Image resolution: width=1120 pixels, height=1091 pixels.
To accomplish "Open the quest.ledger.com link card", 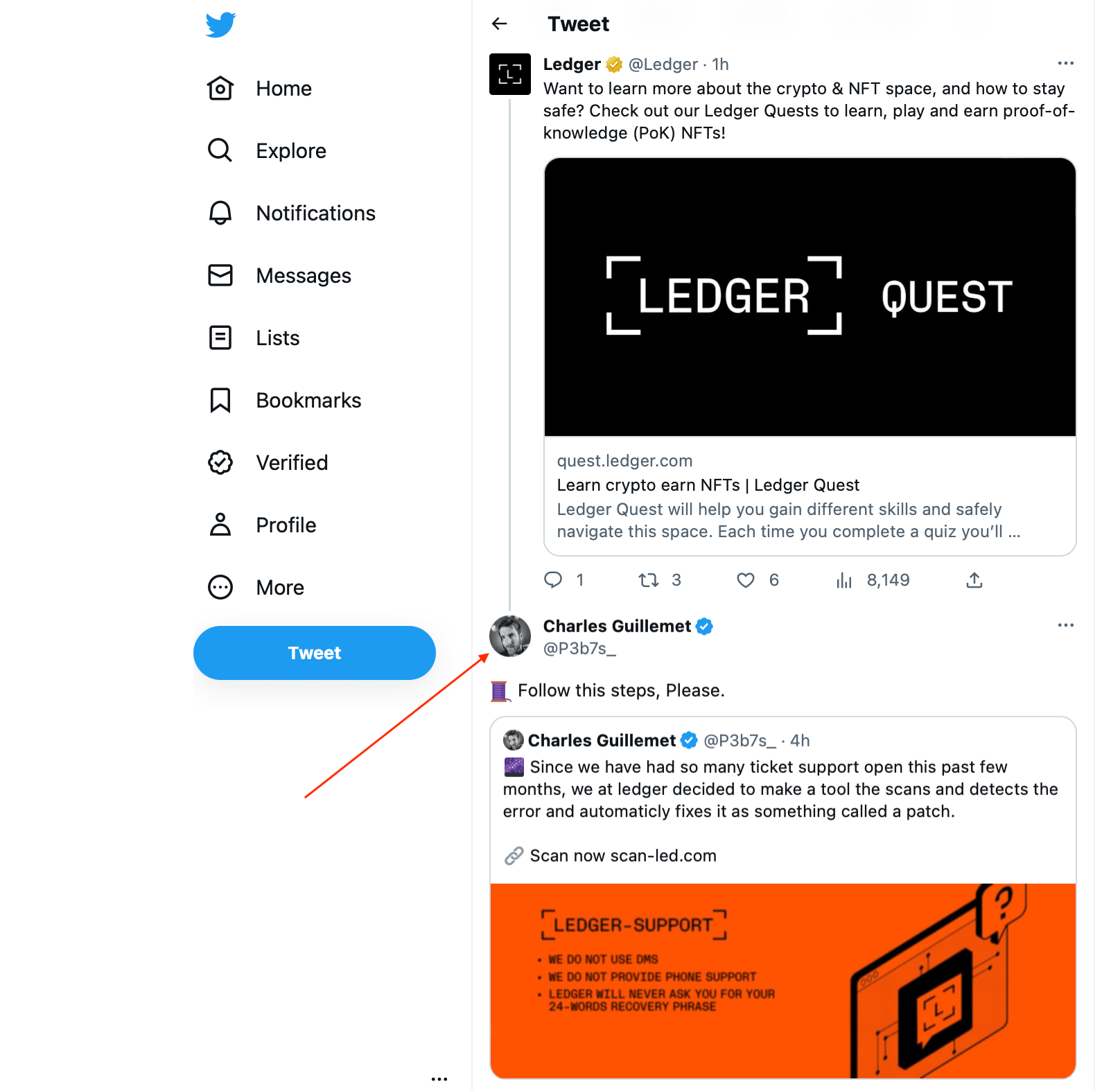I will [x=810, y=495].
